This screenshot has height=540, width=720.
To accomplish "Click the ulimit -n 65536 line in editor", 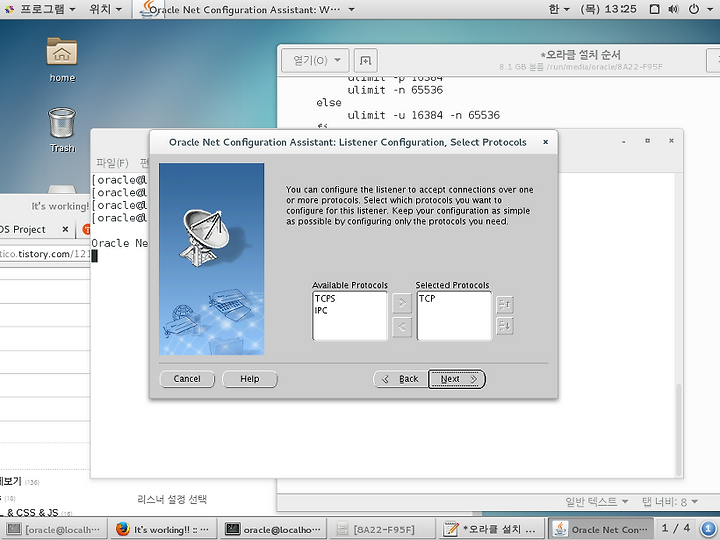I will pyautogui.click(x=395, y=90).
